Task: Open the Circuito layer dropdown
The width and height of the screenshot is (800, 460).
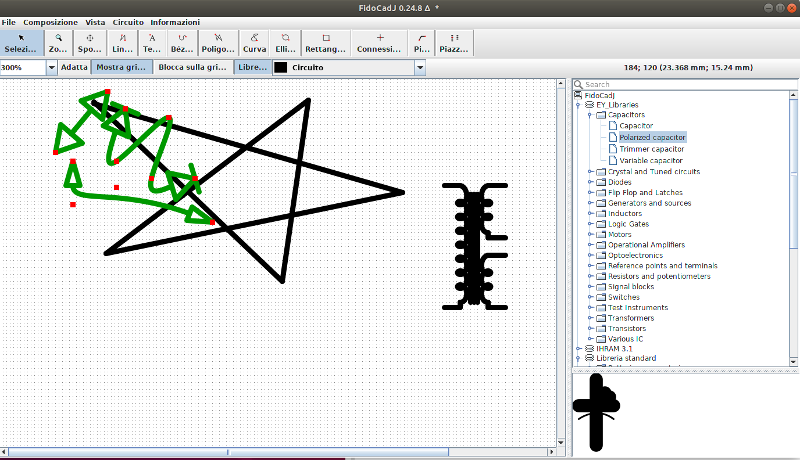Action: [x=420, y=67]
